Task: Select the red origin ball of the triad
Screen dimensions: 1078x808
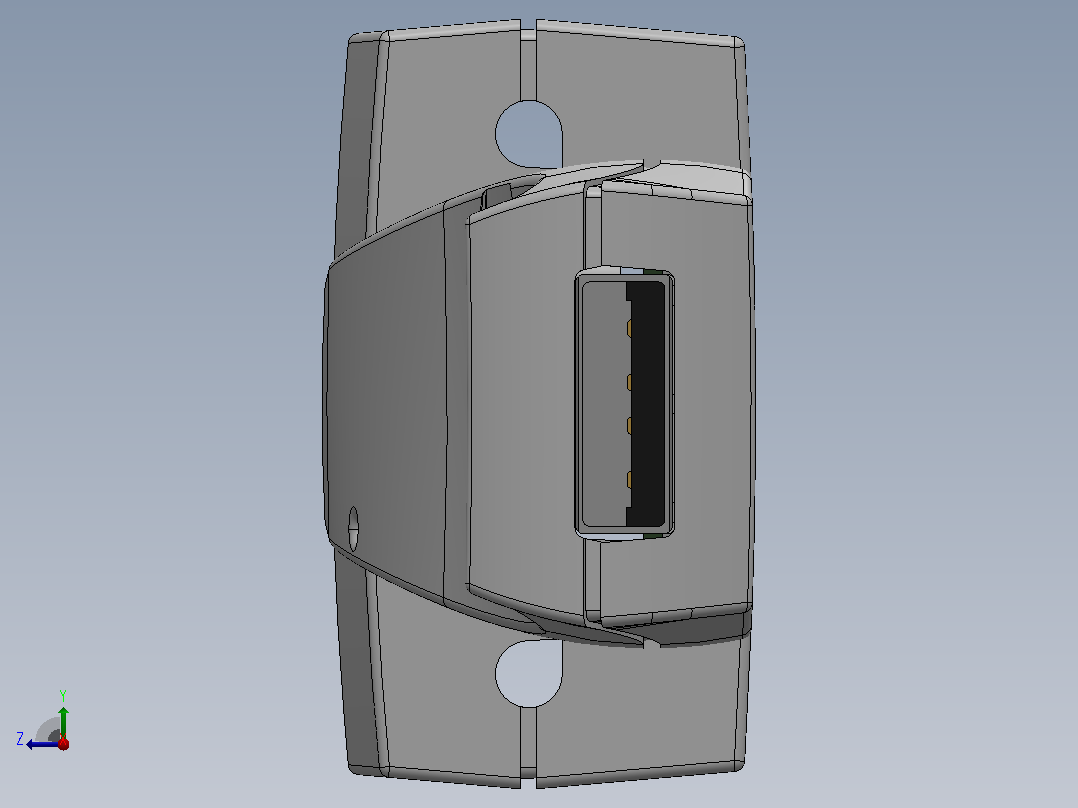Action: (64, 744)
